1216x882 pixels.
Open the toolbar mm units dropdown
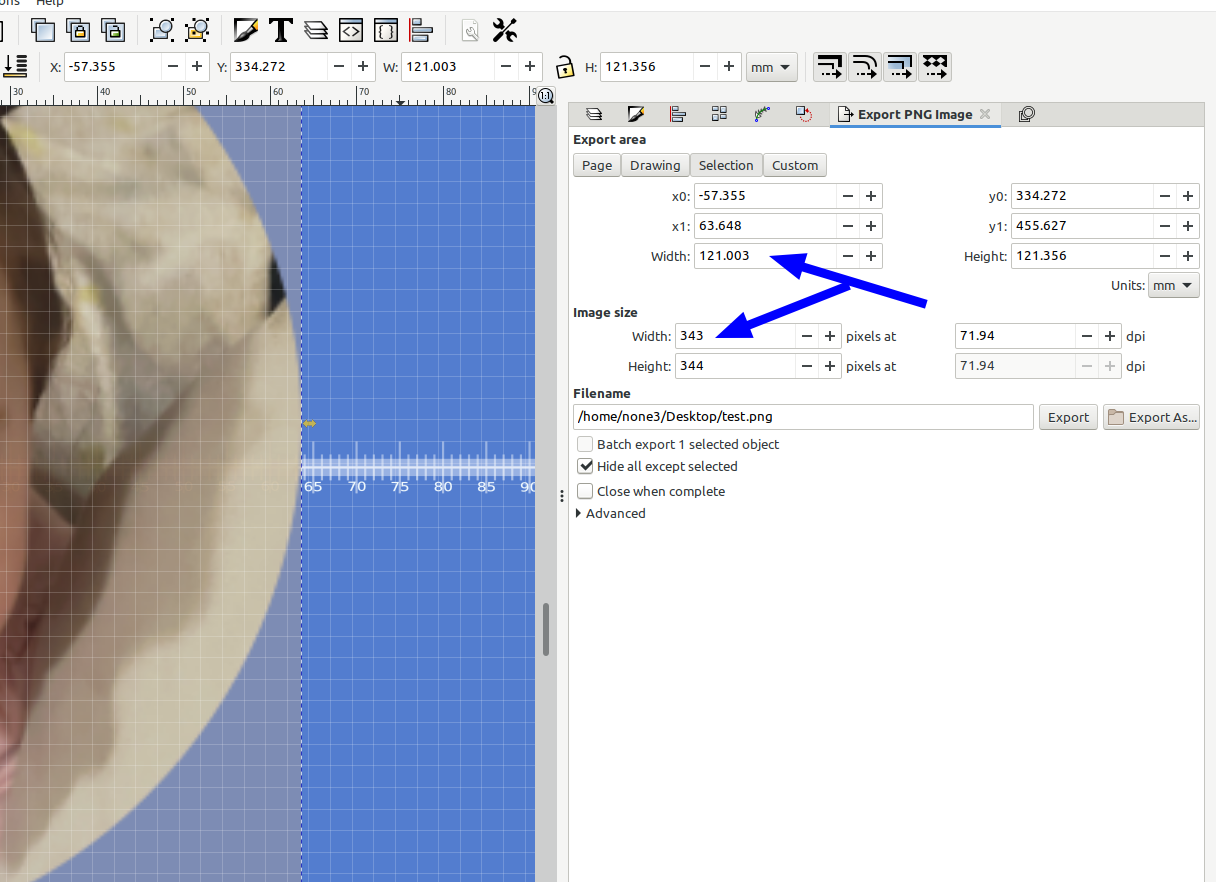click(x=771, y=67)
